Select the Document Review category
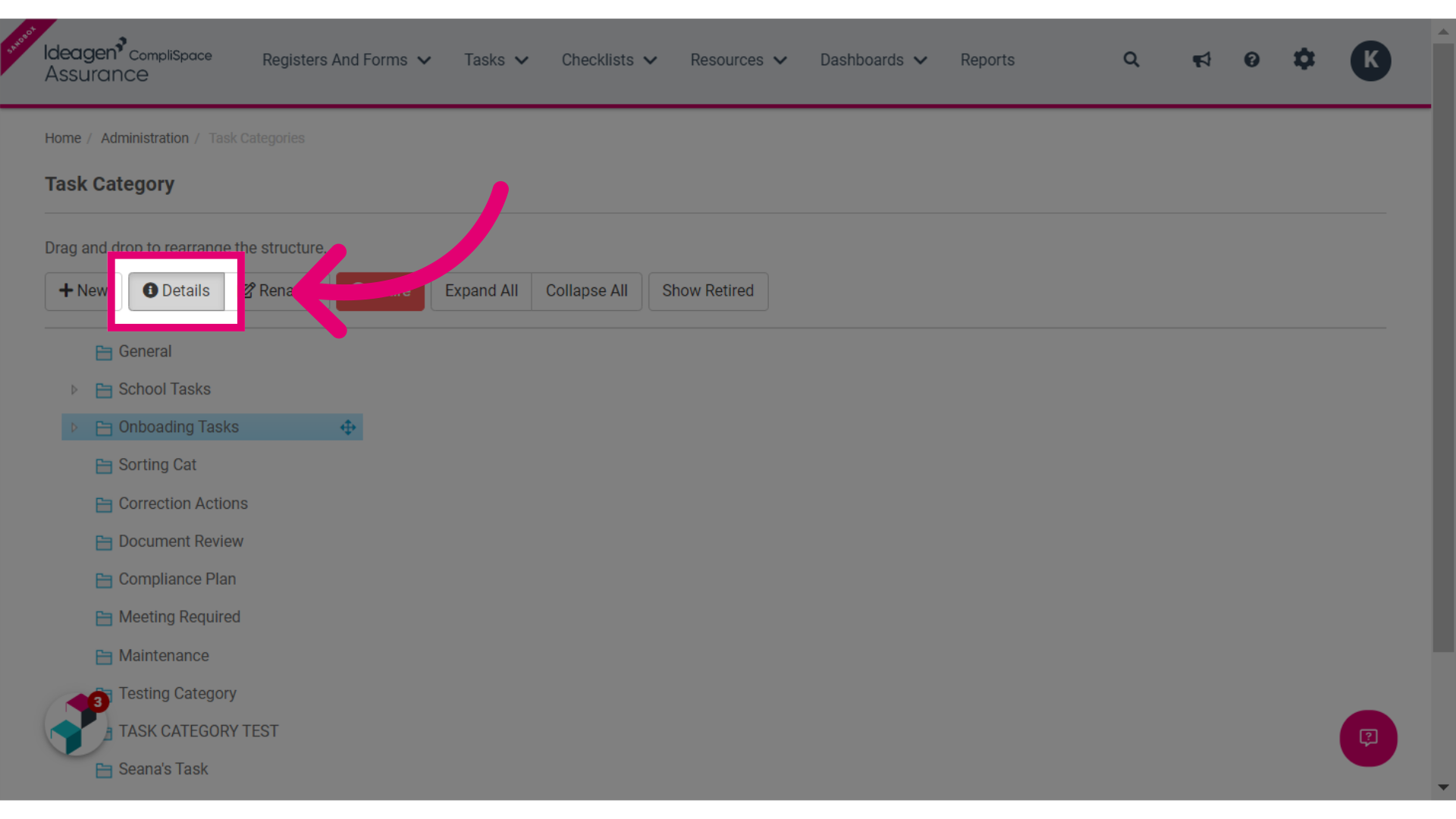This screenshot has height=819, width=1456. [x=180, y=542]
